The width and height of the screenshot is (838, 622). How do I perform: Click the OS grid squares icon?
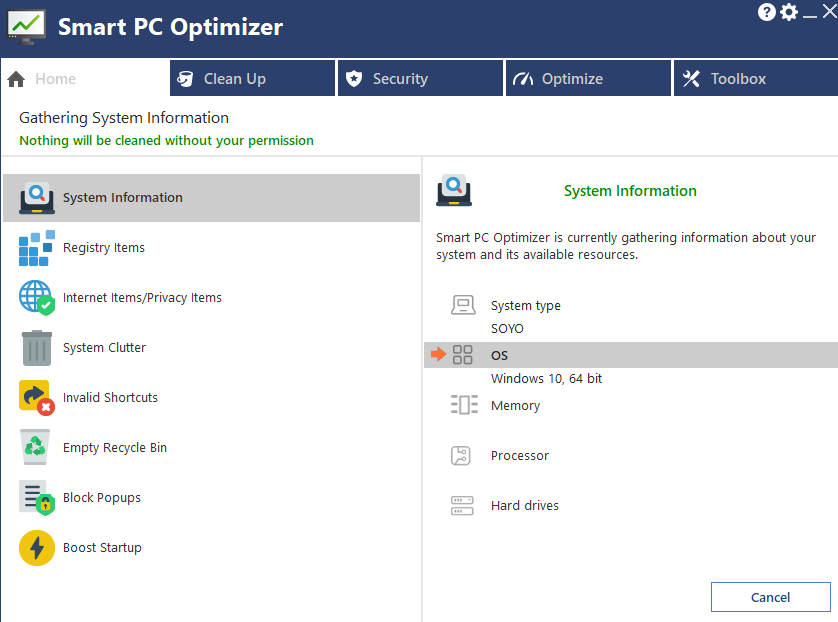(x=463, y=354)
